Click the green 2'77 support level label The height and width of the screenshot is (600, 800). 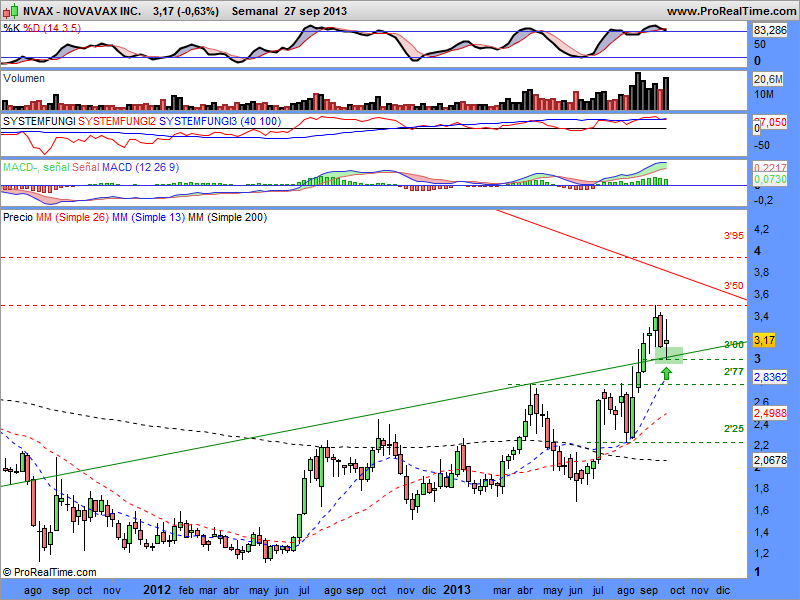[x=734, y=372]
